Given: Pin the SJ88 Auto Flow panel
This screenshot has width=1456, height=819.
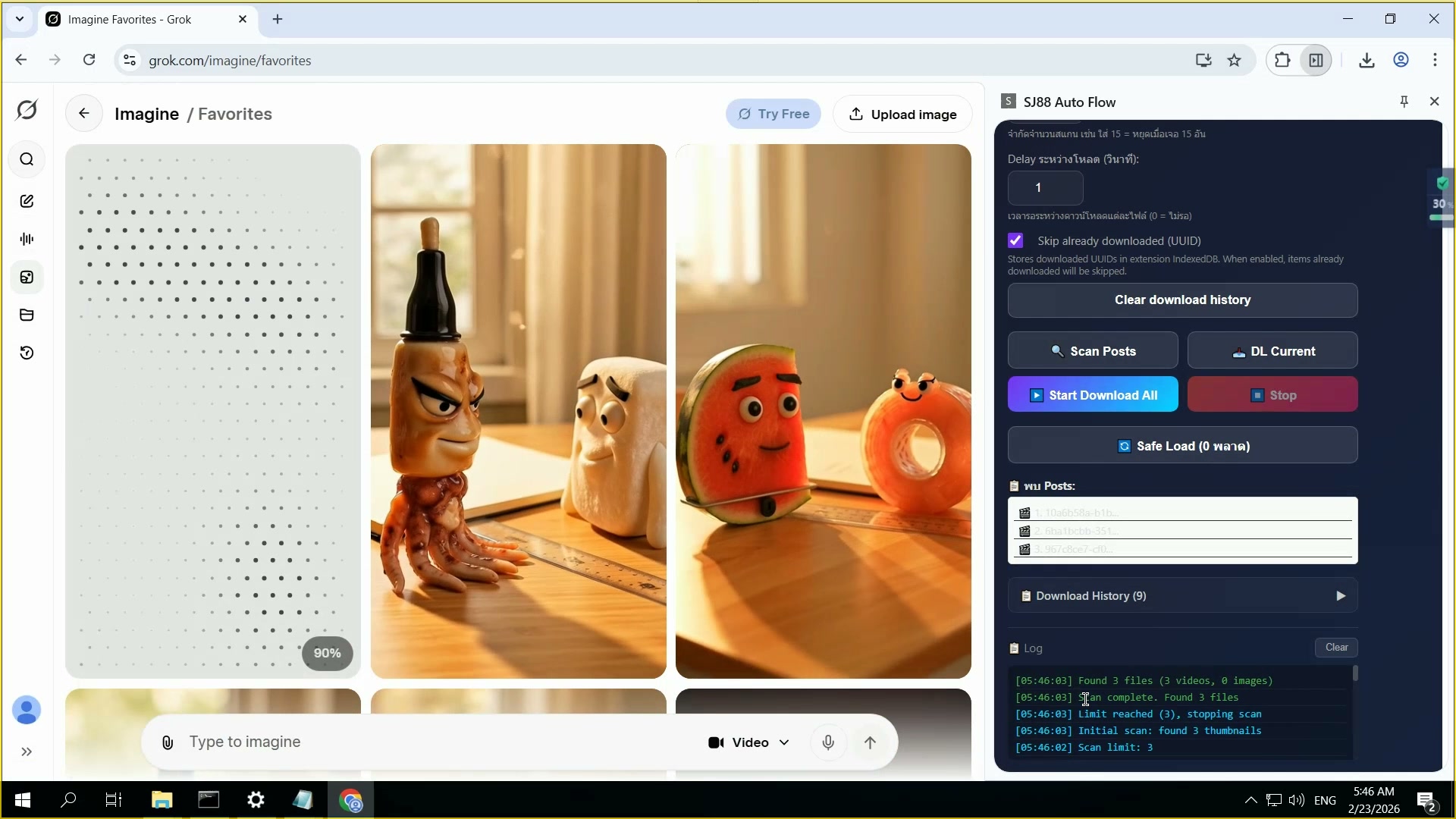Looking at the screenshot, I should pos(1404,102).
